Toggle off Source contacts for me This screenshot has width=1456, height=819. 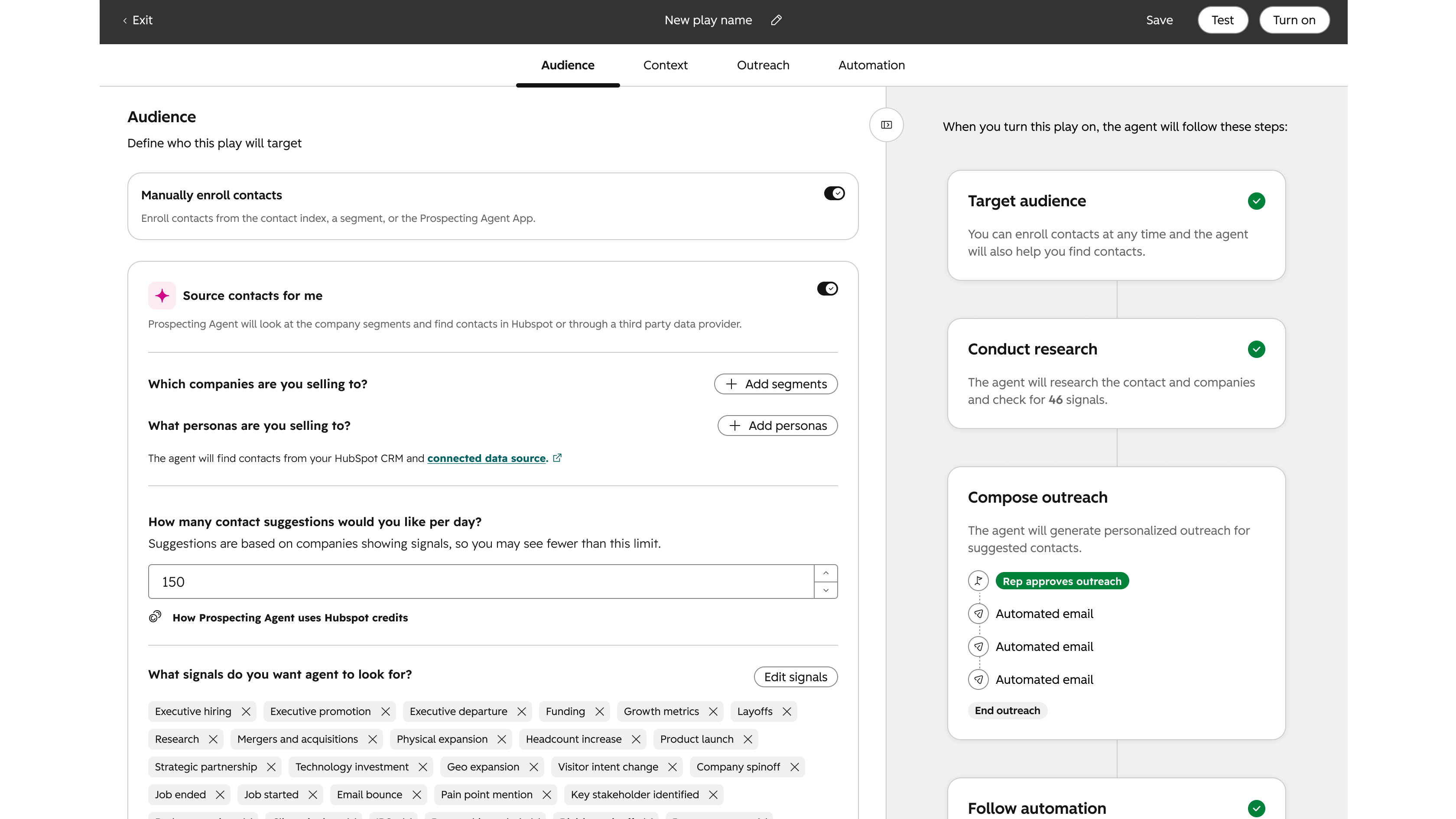click(828, 289)
